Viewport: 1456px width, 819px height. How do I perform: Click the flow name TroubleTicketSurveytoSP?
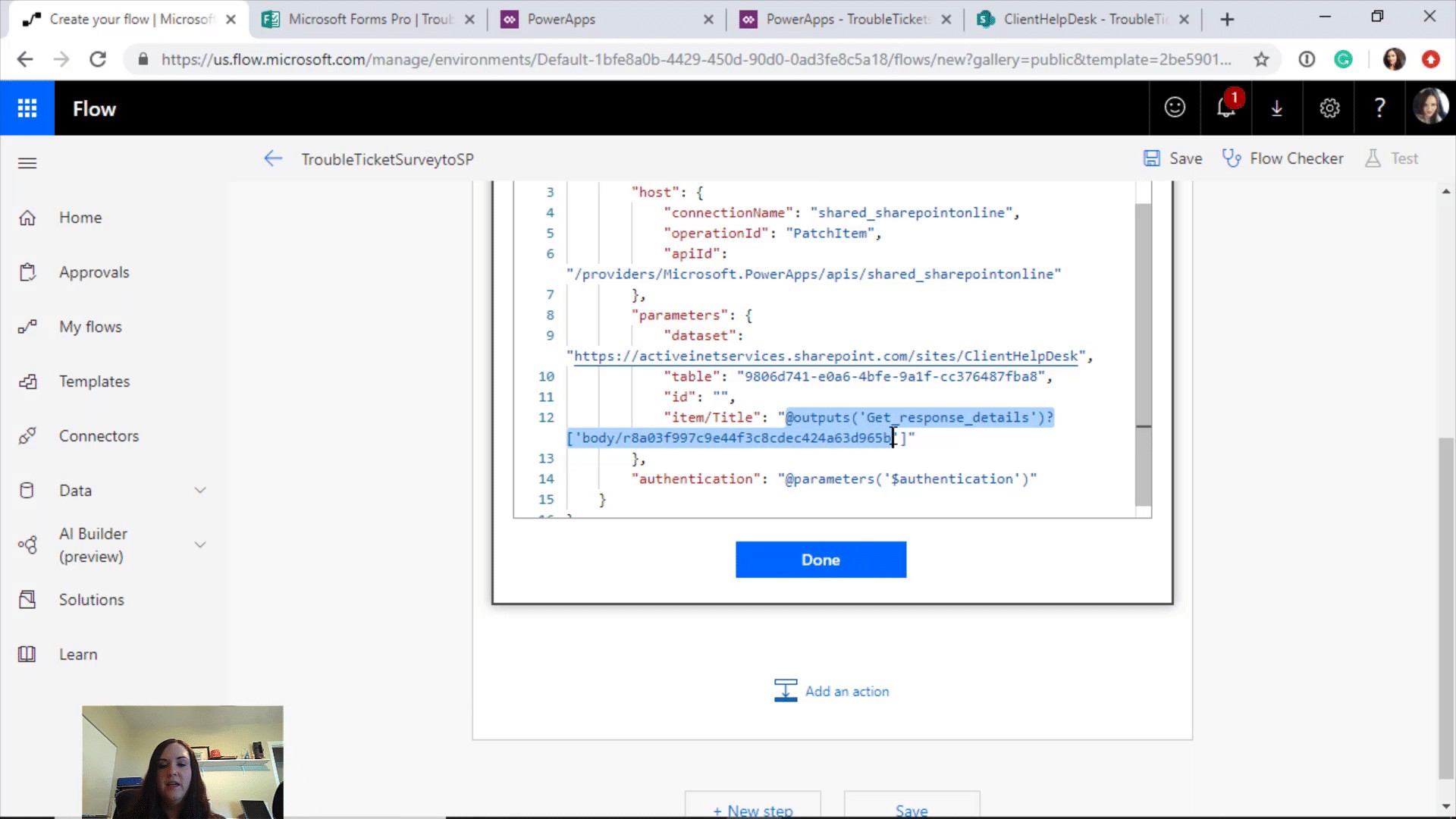[388, 159]
